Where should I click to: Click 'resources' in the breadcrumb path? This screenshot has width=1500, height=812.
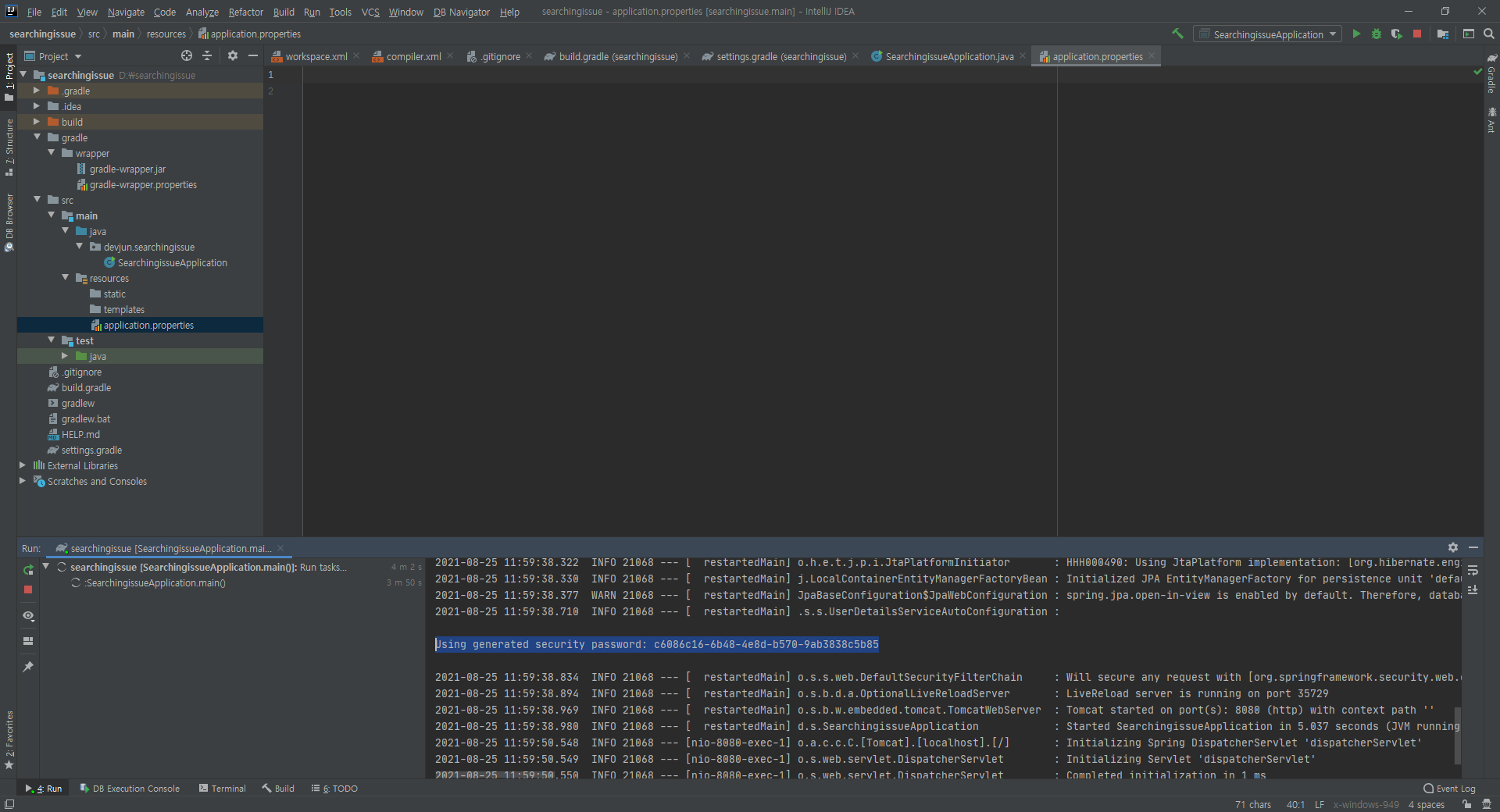[166, 34]
